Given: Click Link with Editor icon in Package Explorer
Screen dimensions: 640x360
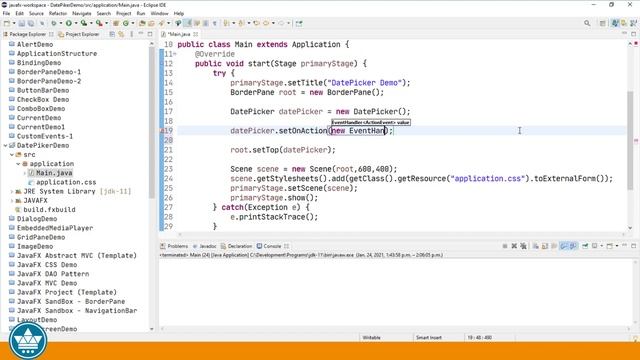Looking at the screenshot, I should click(121, 34).
